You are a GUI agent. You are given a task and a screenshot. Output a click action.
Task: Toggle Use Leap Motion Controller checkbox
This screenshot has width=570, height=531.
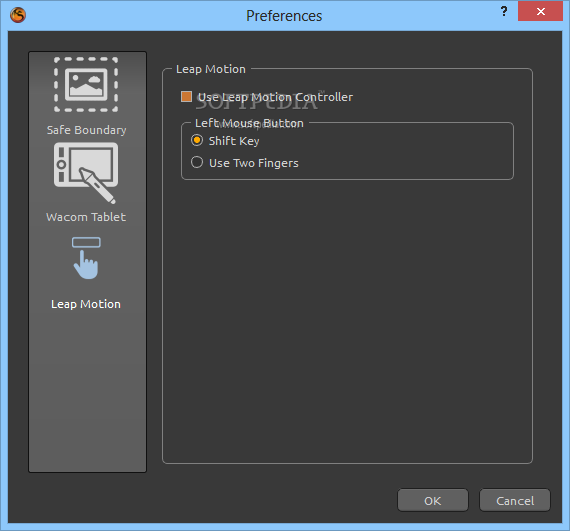pyautogui.click(x=186, y=97)
